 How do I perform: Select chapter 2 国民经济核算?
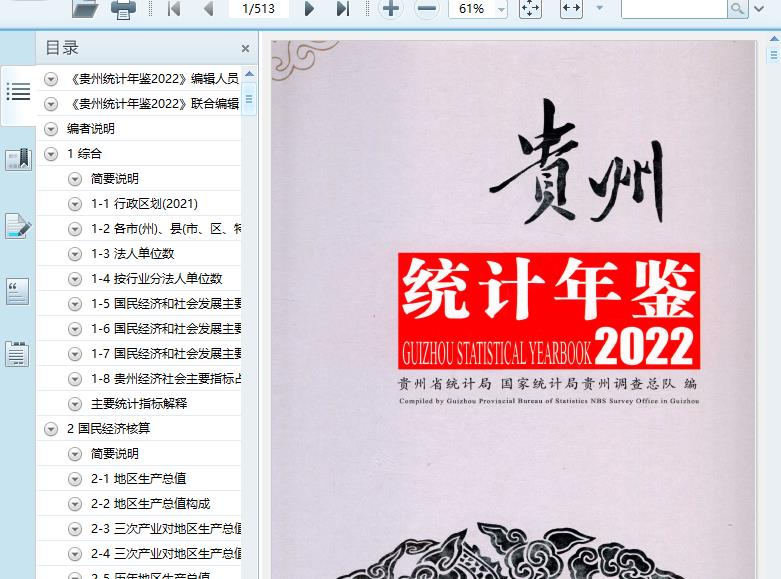pyautogui.click(x=109, y=429)
